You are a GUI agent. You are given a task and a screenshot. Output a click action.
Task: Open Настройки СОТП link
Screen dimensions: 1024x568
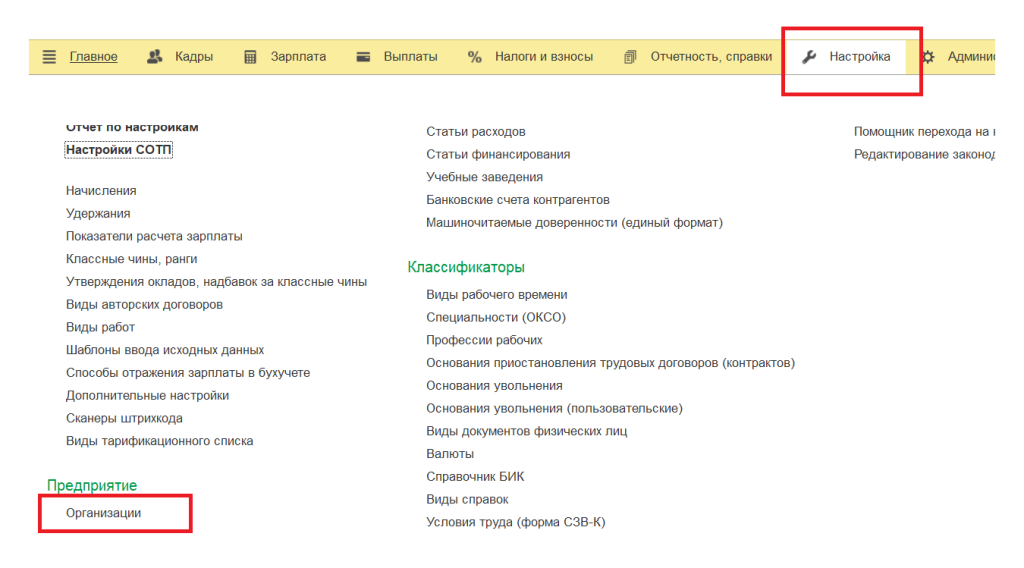pos(118,150)
